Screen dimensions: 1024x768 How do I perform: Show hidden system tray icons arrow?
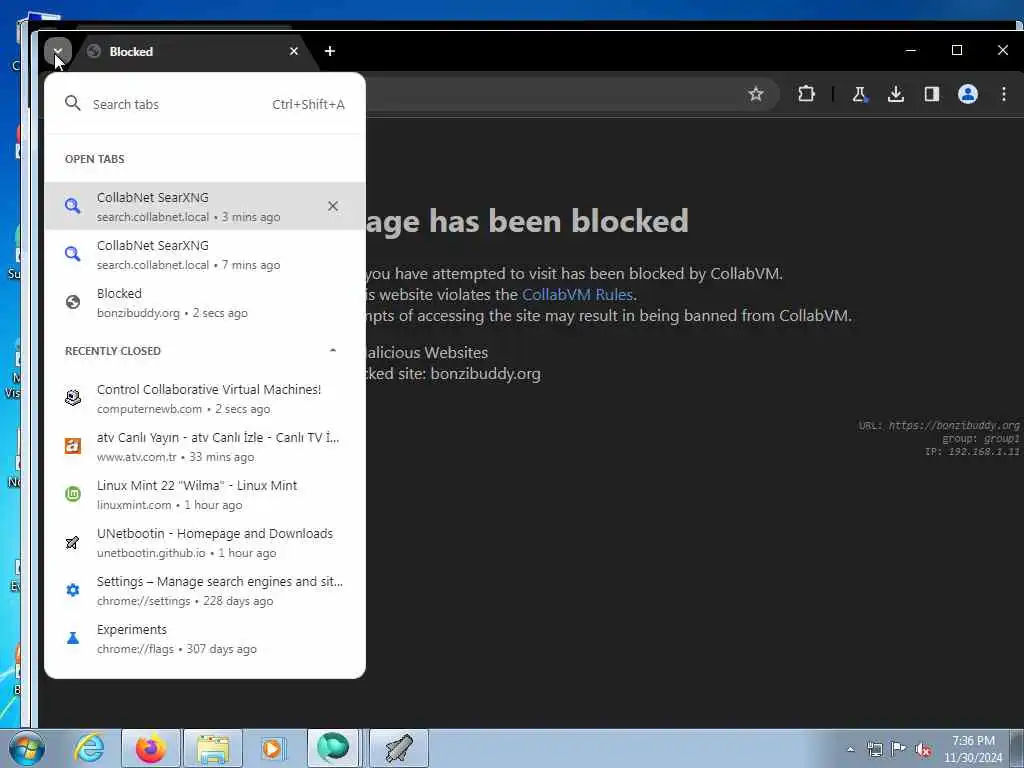point(850,749)
